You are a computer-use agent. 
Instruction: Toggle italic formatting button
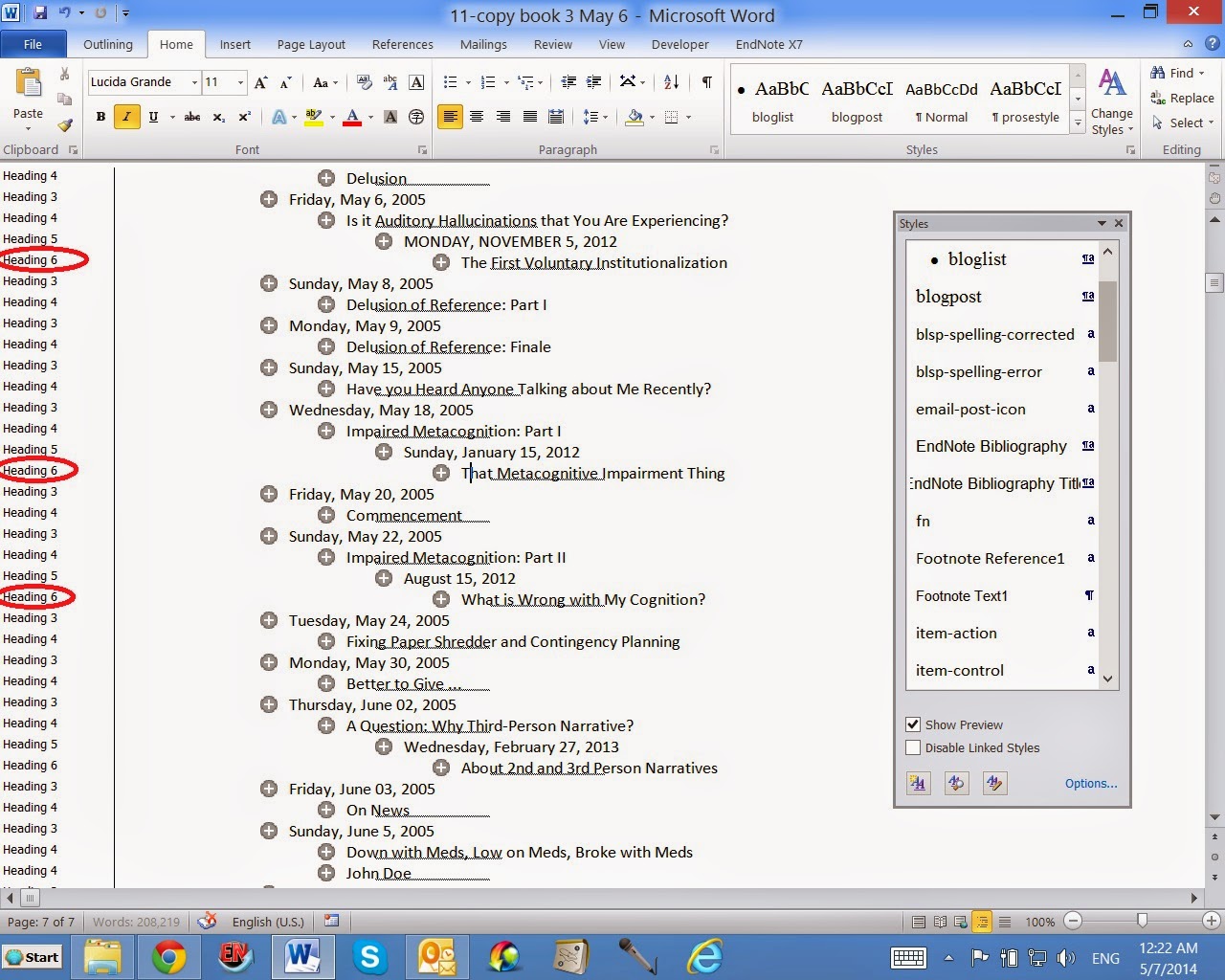pyautogui.click(x=126, y=117)
